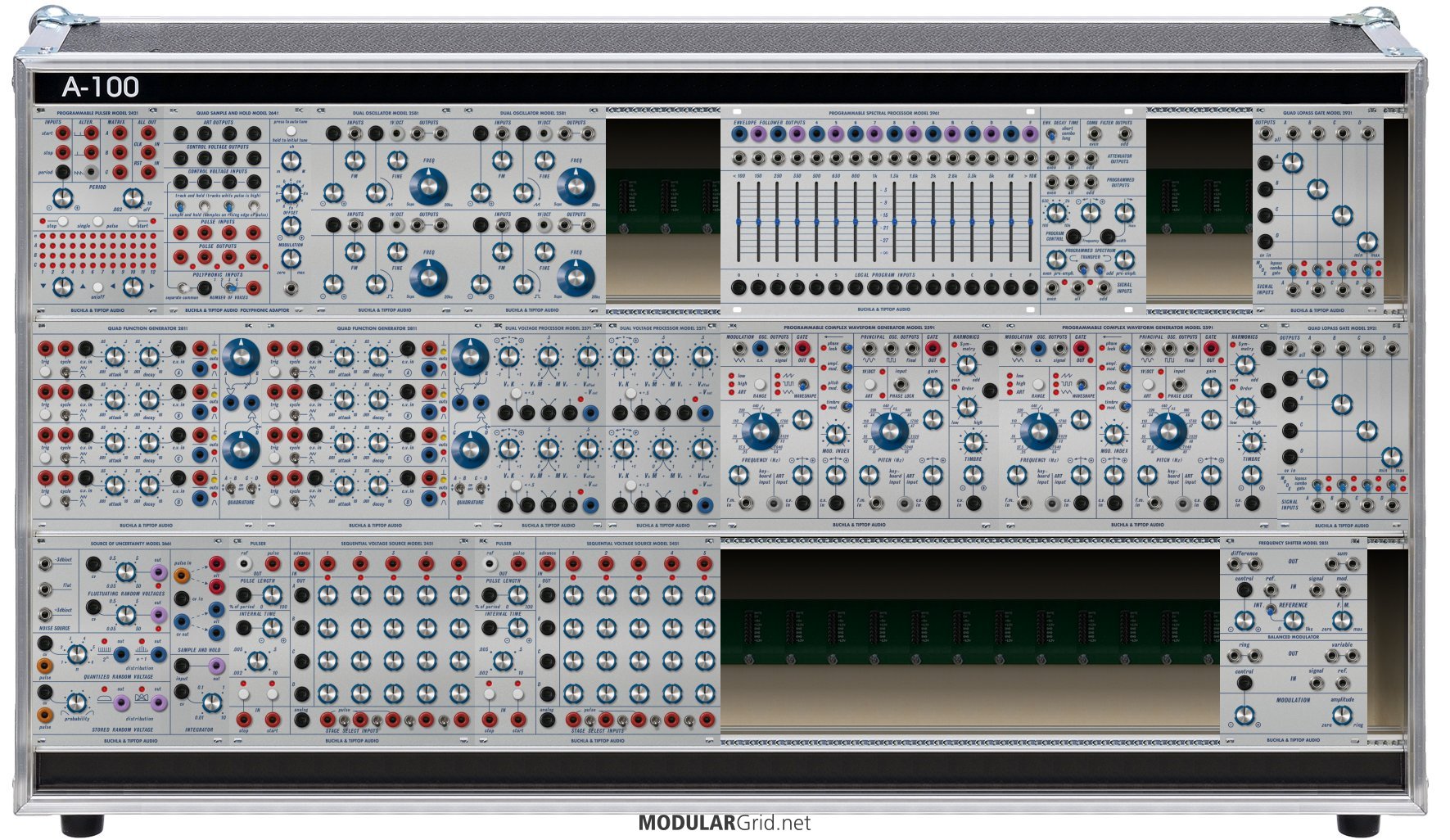
Task: Click the orange 'pulse in' jack of Sample and Hold
Action: (182, 576)
